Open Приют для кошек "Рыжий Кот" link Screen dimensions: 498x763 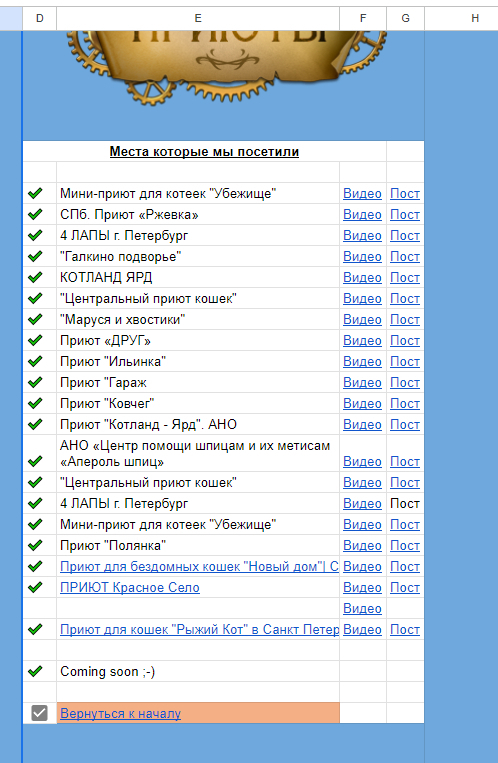tap(199, 629)
